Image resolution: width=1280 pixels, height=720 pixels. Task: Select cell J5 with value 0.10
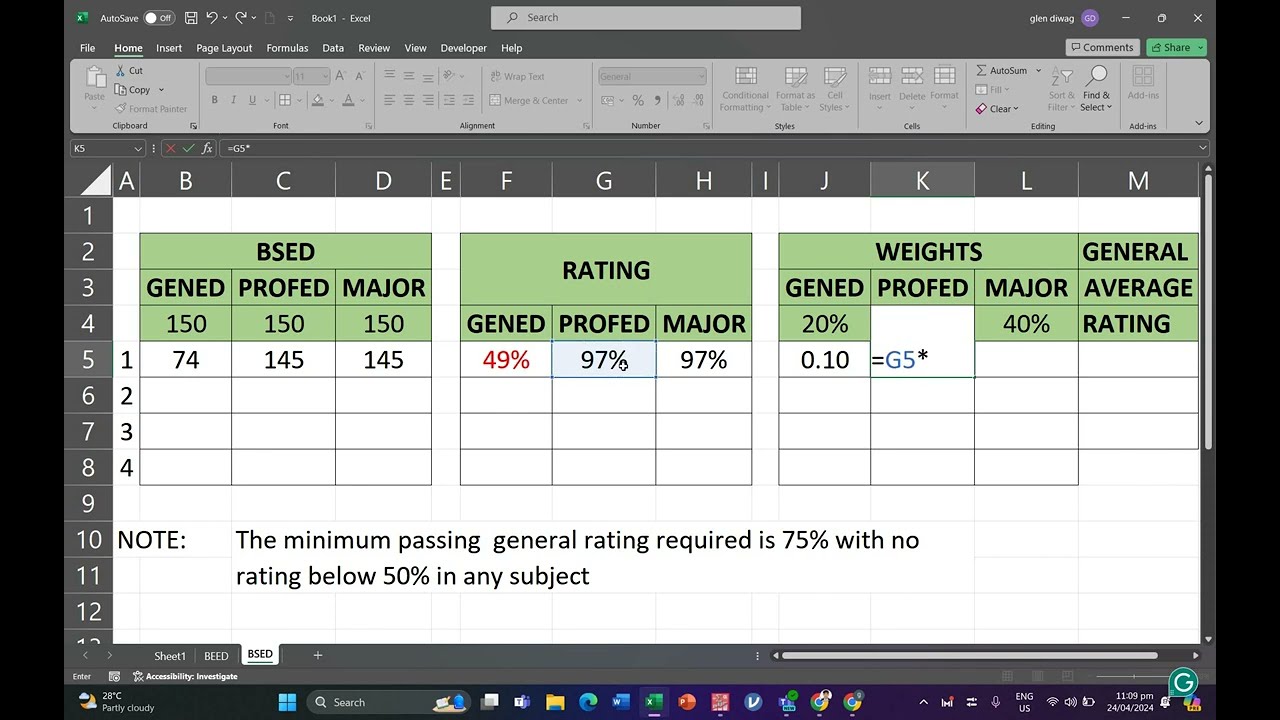825,360
